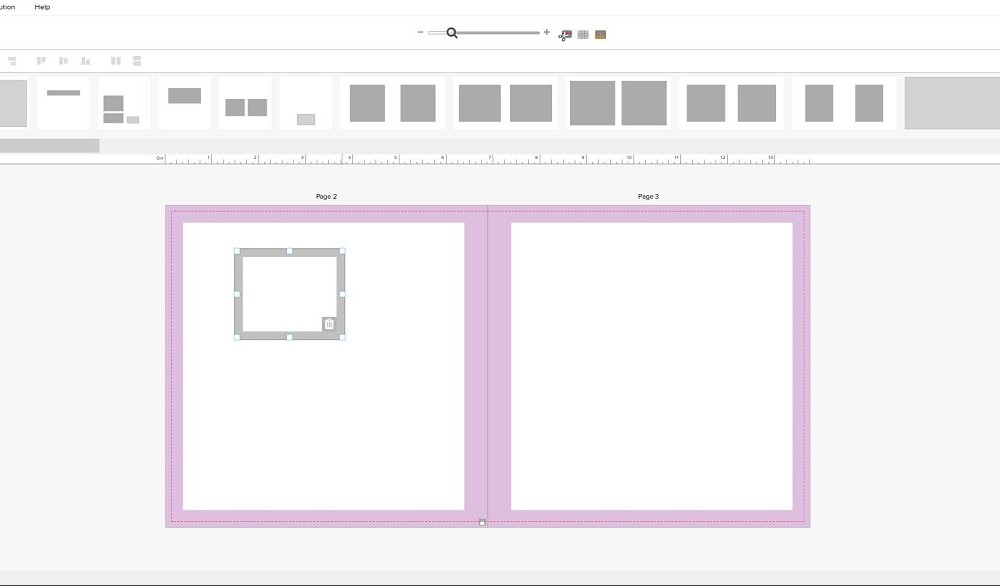Click the bottom-right corner handle of frame

342,337
